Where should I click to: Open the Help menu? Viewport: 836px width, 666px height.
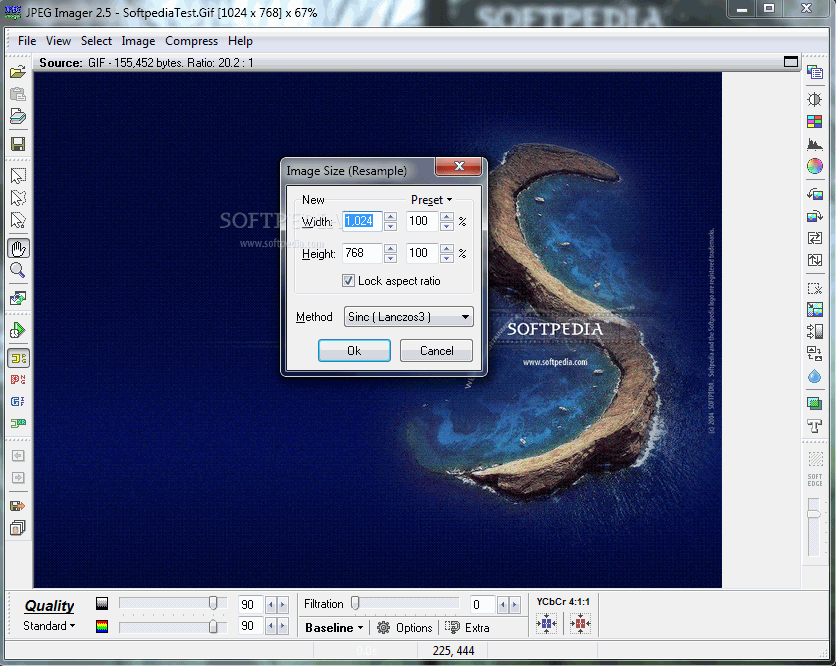[x=240, y=41]
